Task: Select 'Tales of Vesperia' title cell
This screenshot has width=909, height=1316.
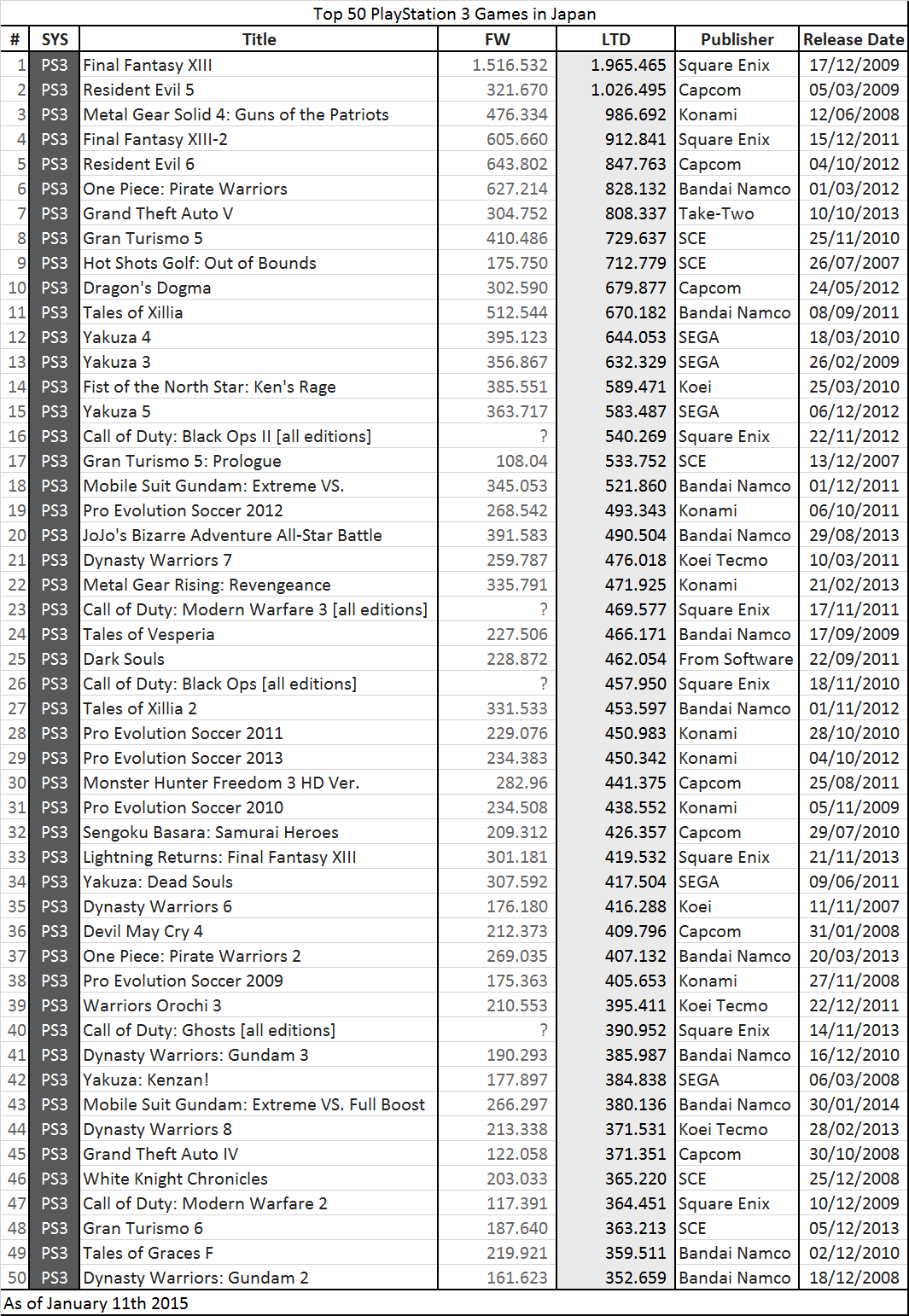Action: [x=259, y=634]
